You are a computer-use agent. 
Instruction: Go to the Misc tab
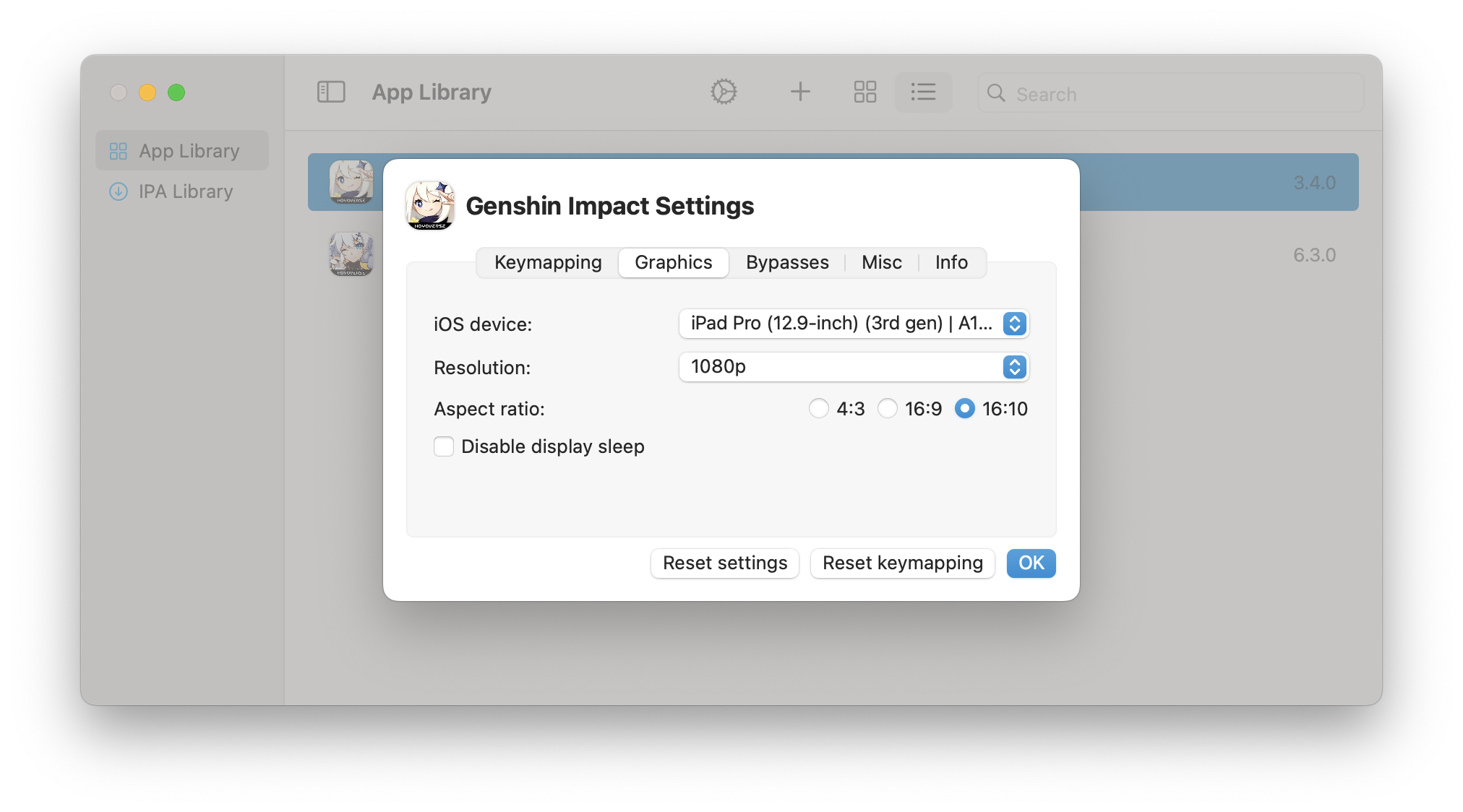881,262
